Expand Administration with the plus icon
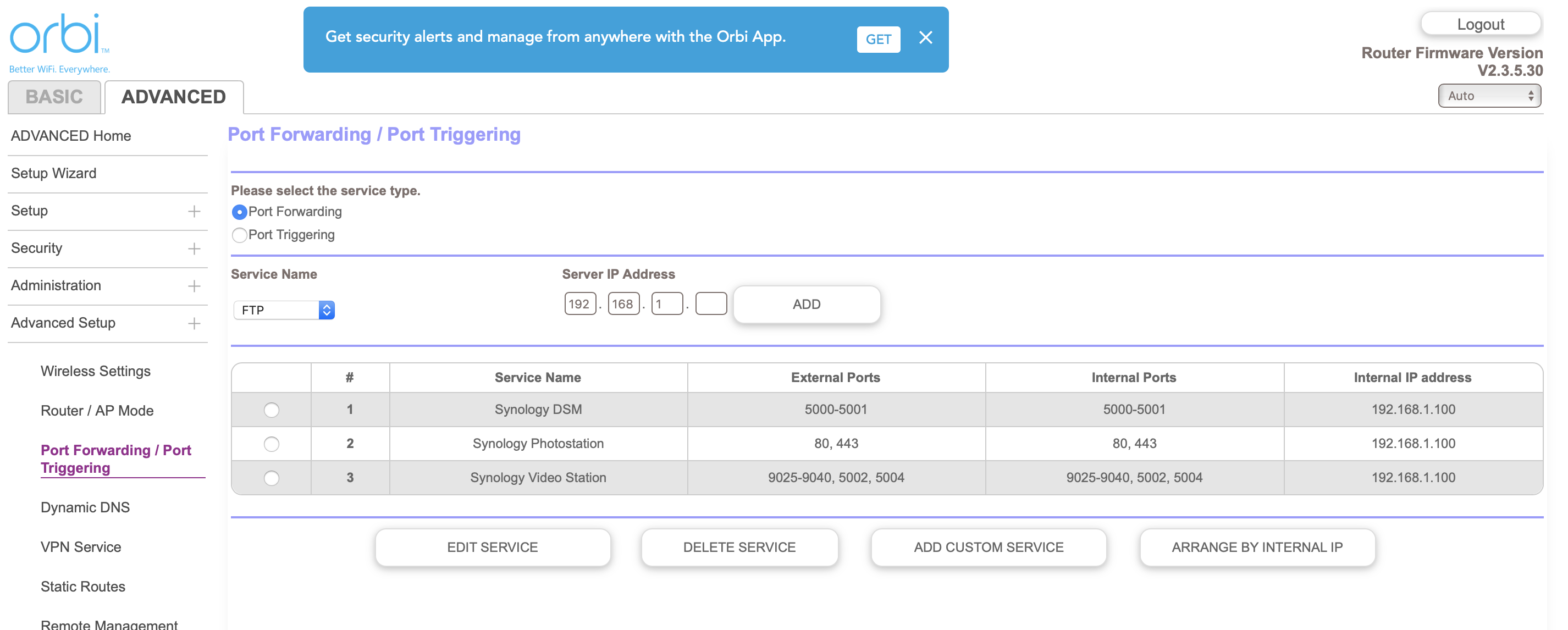The width and height of the screenshot is (1568, 630). pyautogui.click(x=194, y=286)
